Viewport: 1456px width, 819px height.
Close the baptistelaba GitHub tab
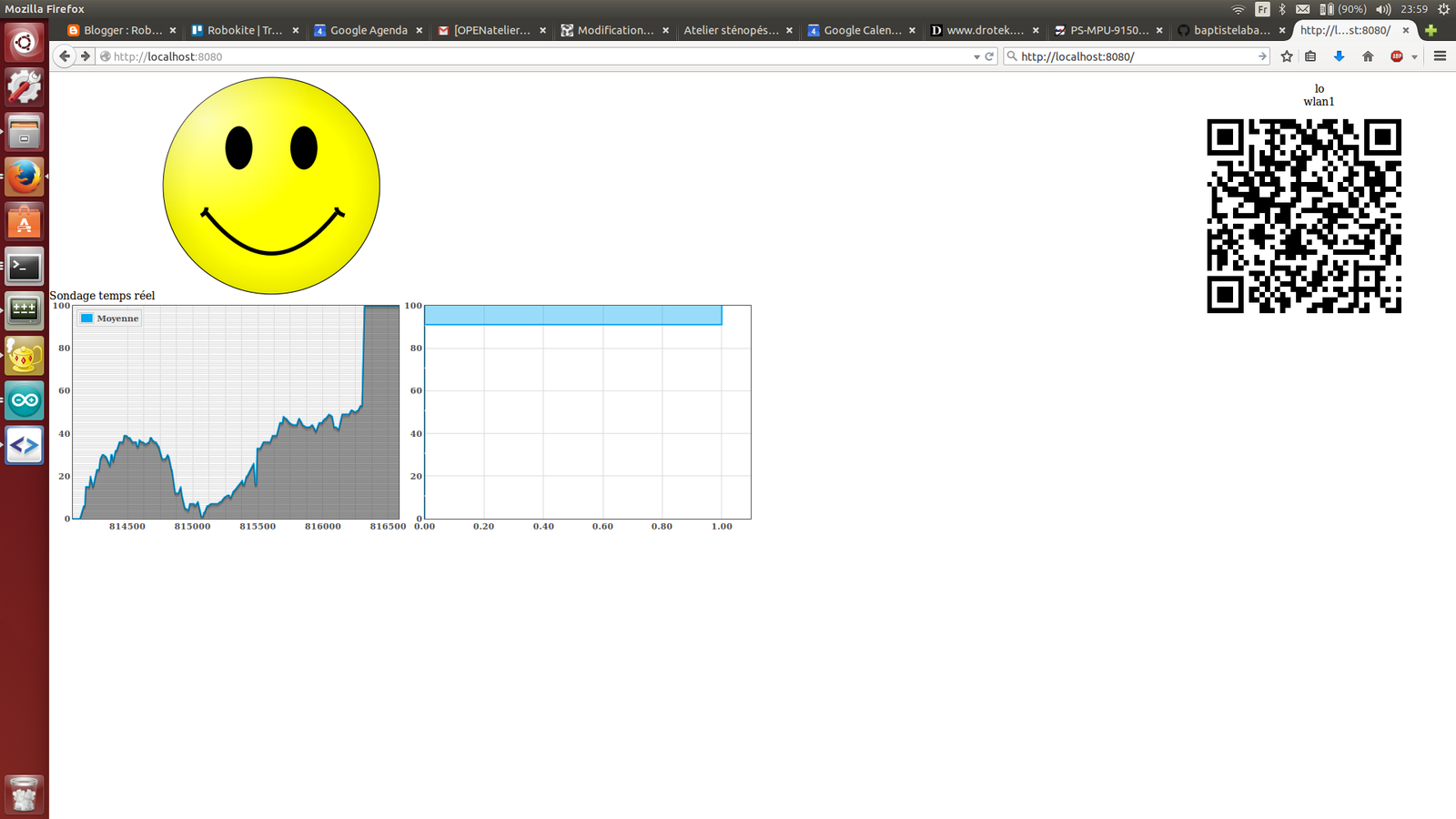(1282, 30)
